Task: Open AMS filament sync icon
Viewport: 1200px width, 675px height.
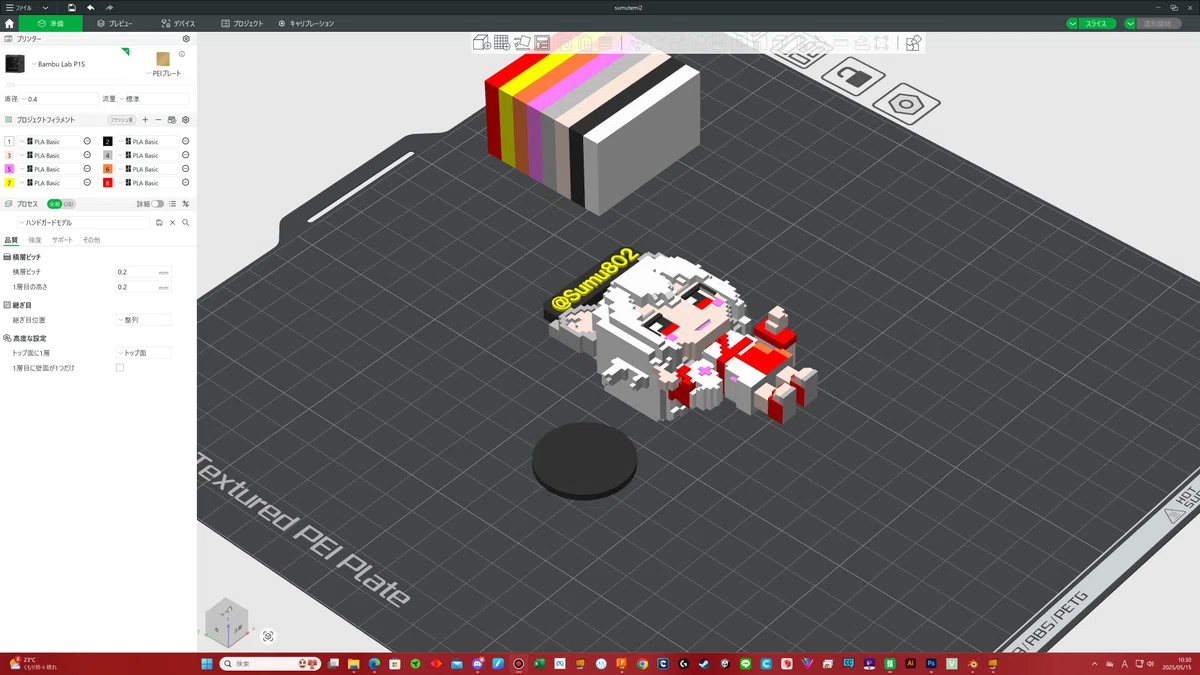Action: point(172,120)
